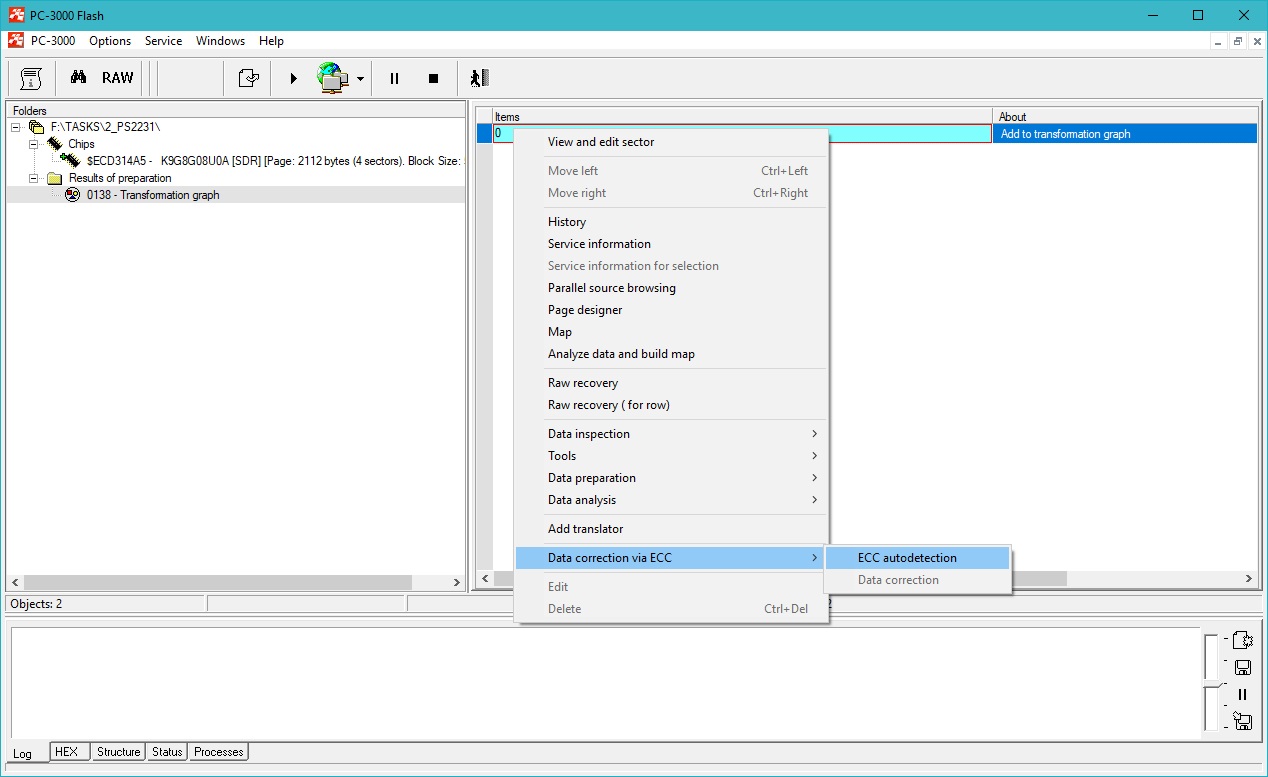Click the Results of preparation folder icon
Screen dimensions: 1268x777
(x=55, y=178)
